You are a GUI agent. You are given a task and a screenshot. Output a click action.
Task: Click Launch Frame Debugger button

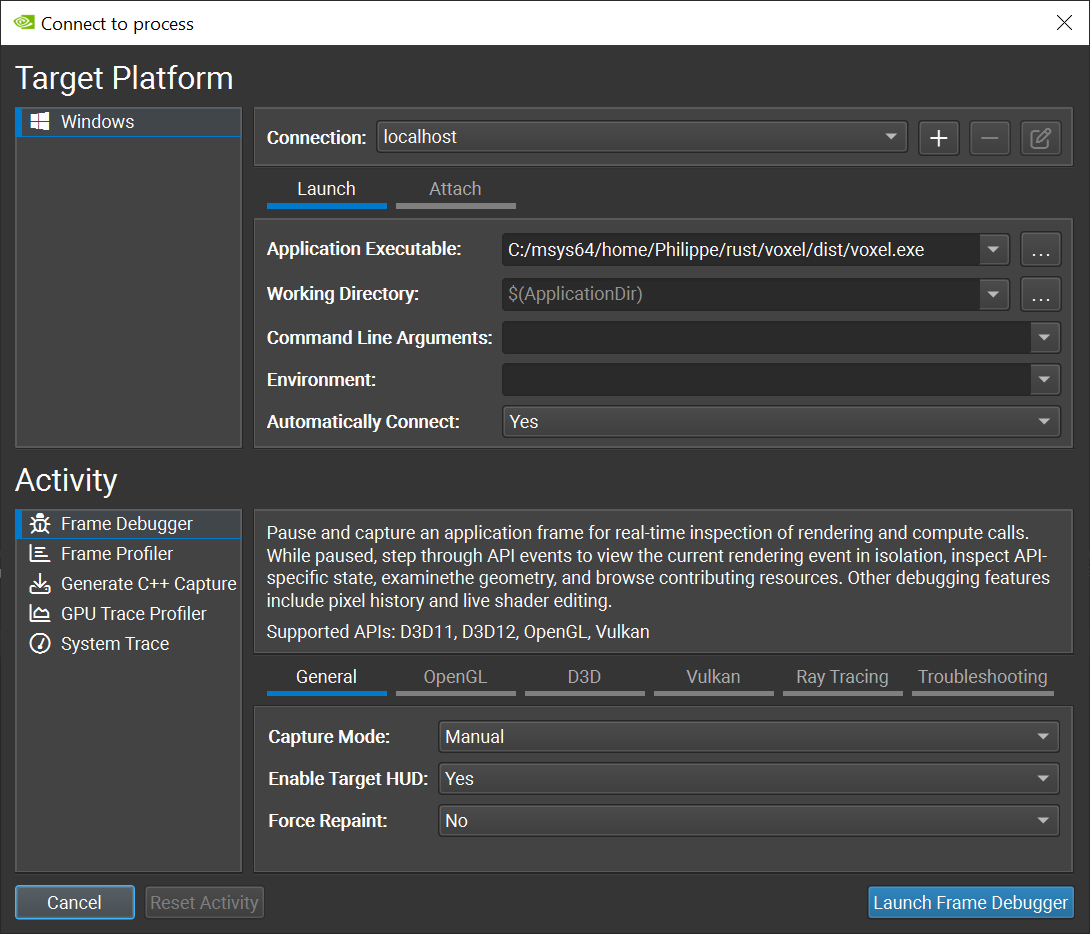(970, 902)
